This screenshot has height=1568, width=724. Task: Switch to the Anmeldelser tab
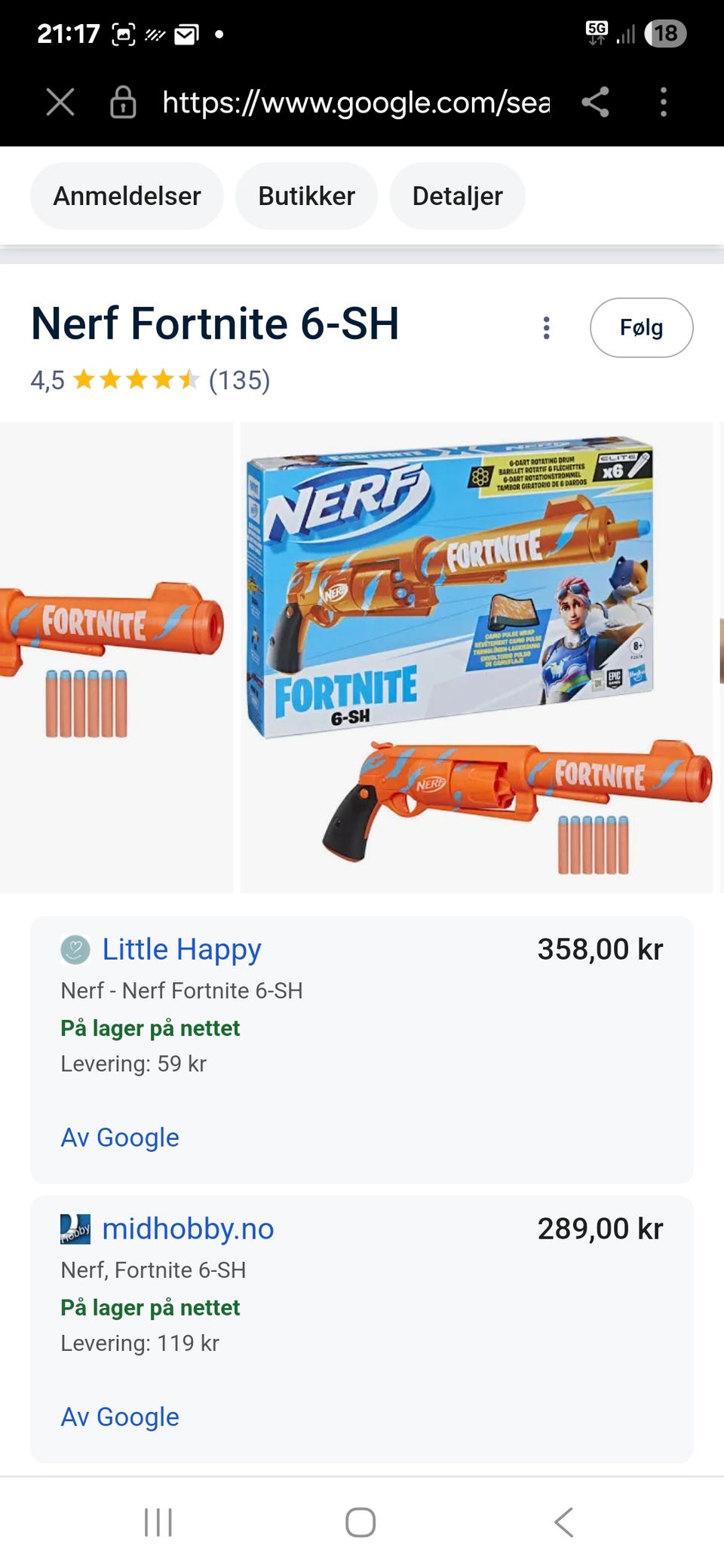click(x=127, y=196)
